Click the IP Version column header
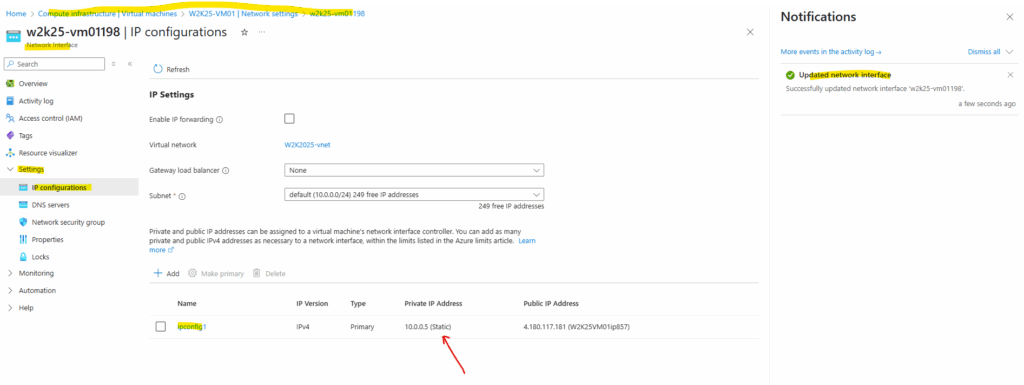This screenshot has width=1024, height=385. 312,303
